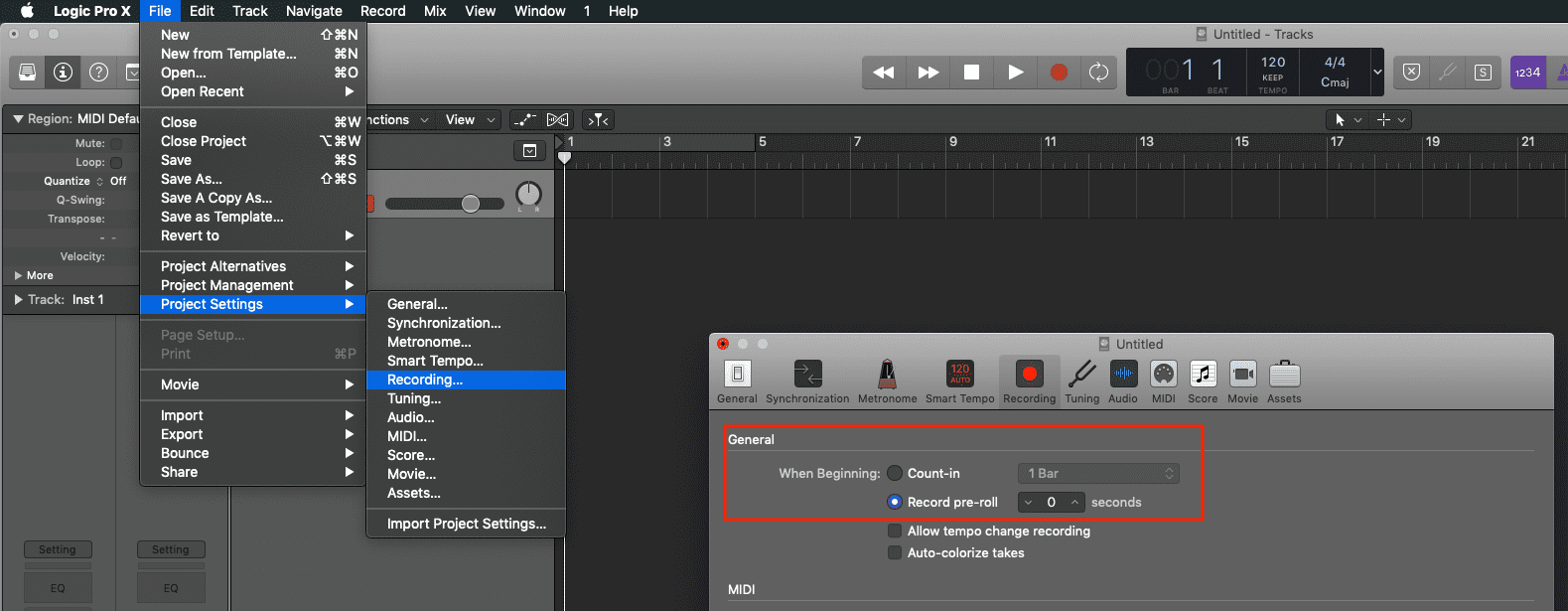The image size is (1568, 611).
Task: Click the Rewind transport button
Action: point(883,72)
